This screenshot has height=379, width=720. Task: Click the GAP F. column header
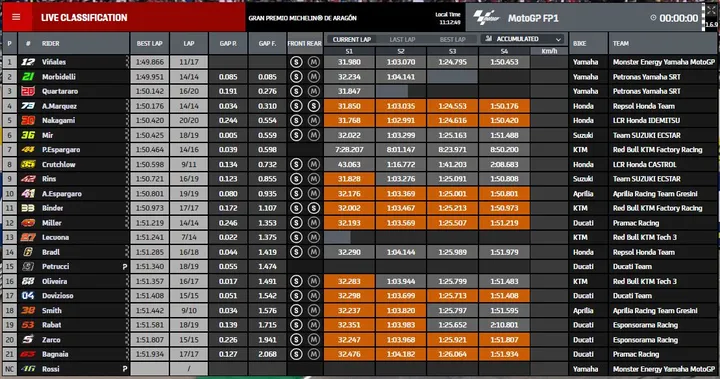pyautogui.click(x=267, y=44)
